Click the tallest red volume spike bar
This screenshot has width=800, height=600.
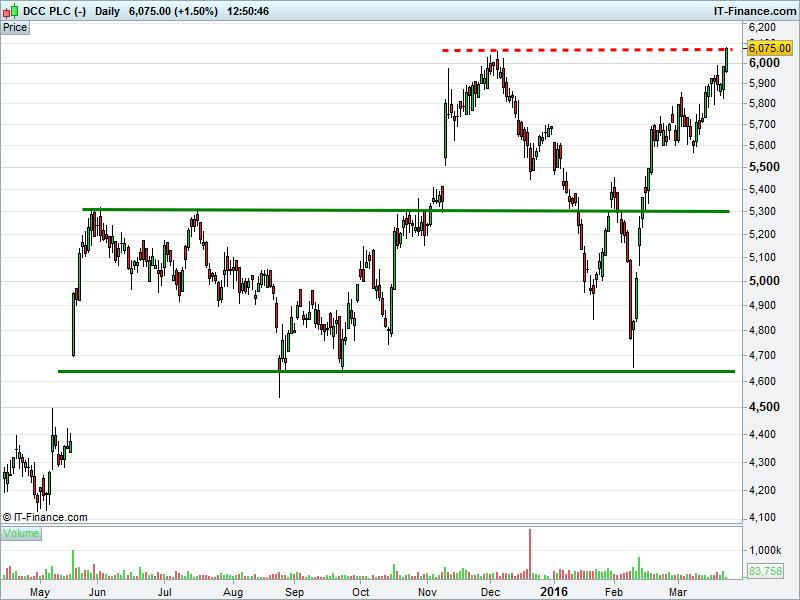(x=530, y=554)
